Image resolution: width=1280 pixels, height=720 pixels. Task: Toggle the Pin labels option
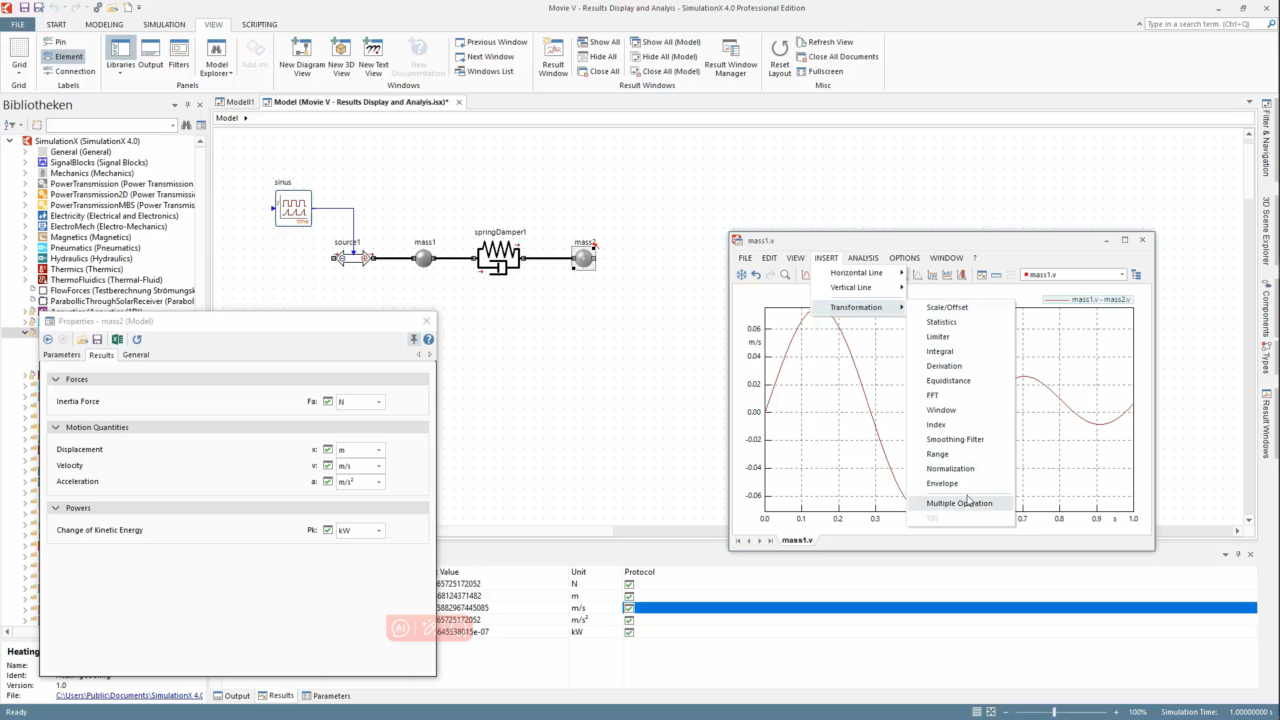click(54, 42)
